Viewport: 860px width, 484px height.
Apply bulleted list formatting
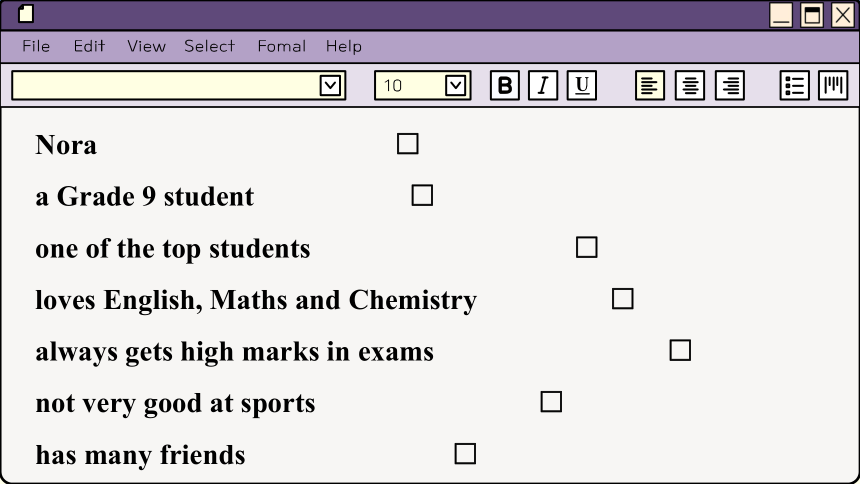click(x=795, y=86)
